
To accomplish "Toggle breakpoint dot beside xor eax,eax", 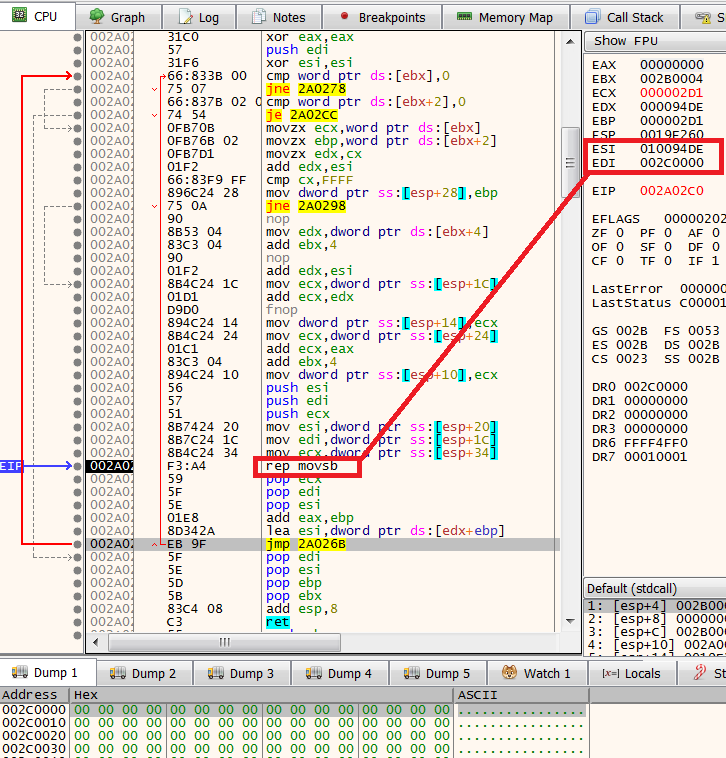I will (77, 37).
